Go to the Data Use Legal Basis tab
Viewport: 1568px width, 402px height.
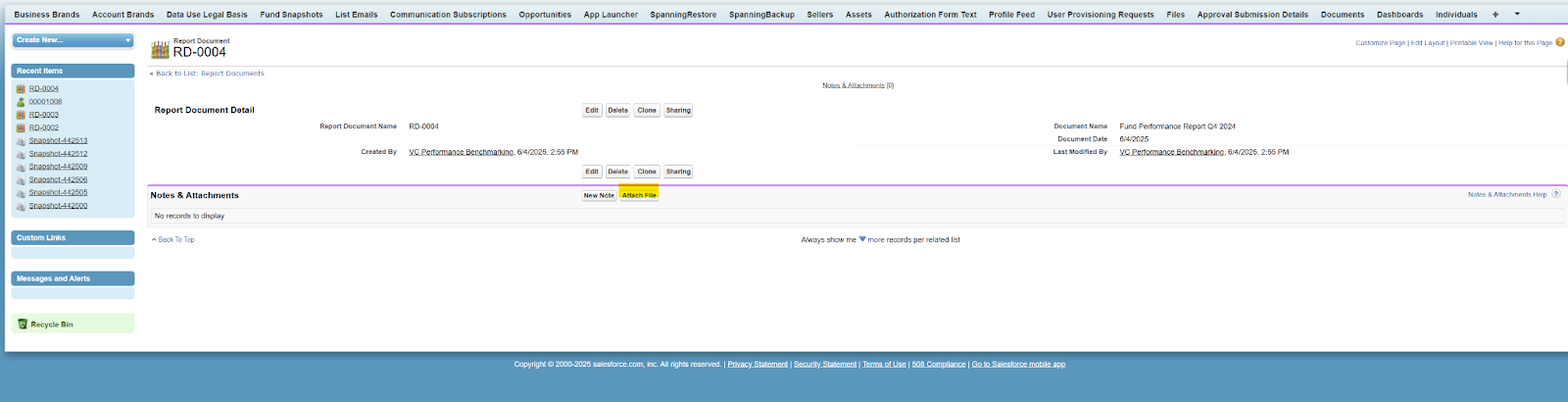pos(207,15)
